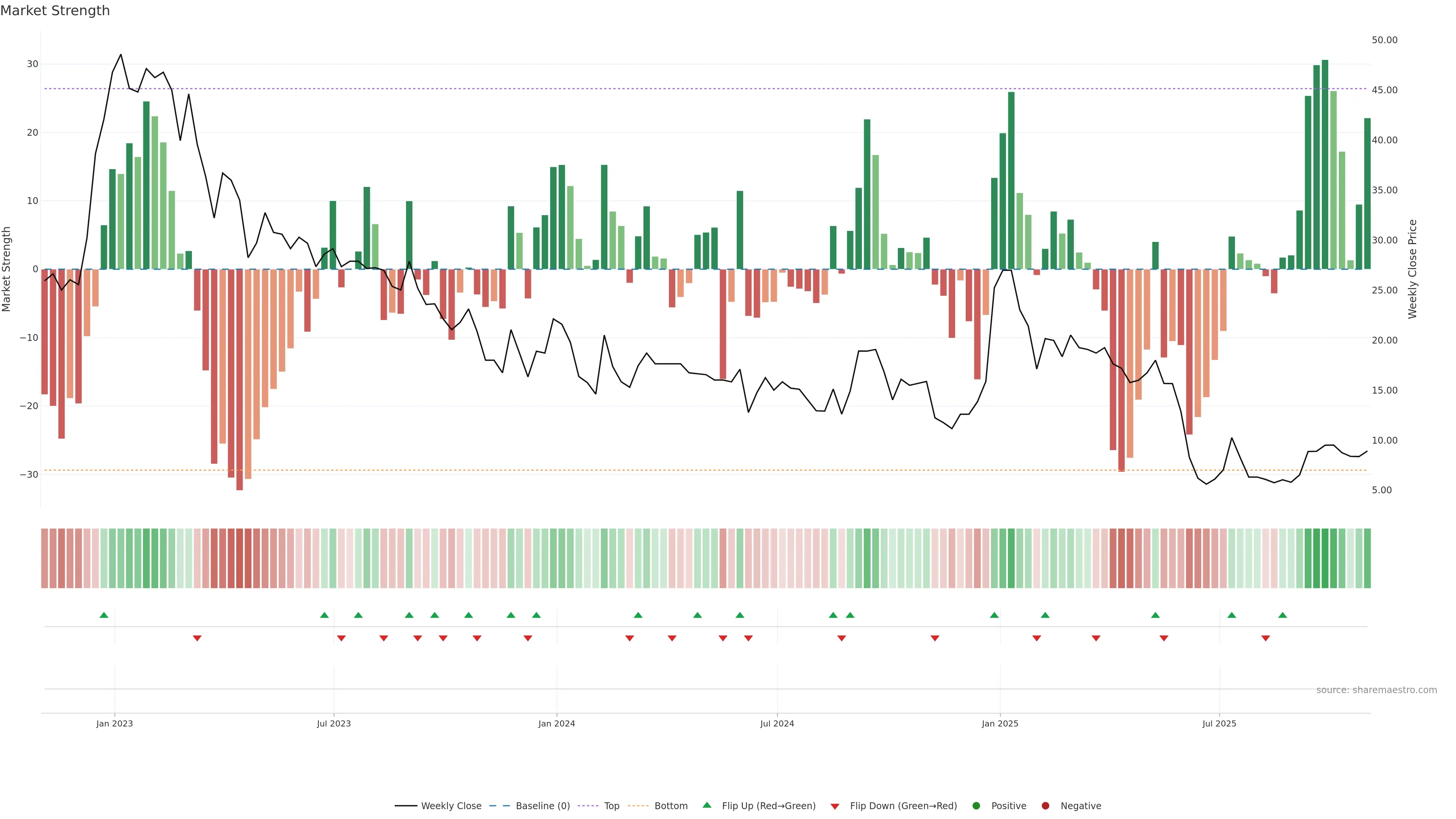Click Flip Up green triangle legend icon
Viewport: 1456px width, 819px height.
[706, 805]
